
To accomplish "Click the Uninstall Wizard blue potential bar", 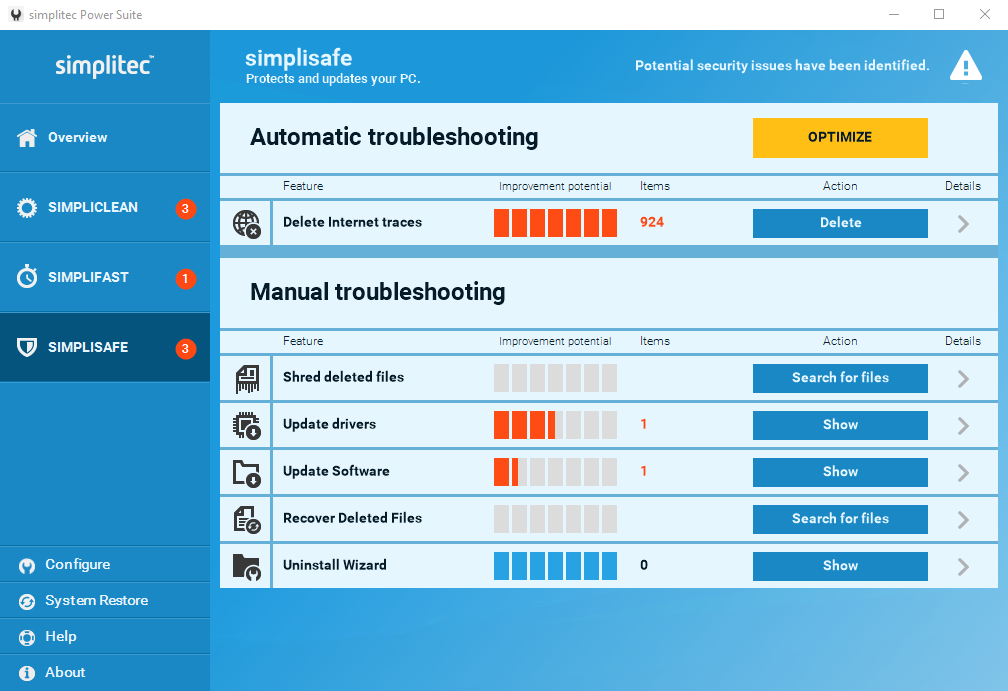I will (555, 566).
